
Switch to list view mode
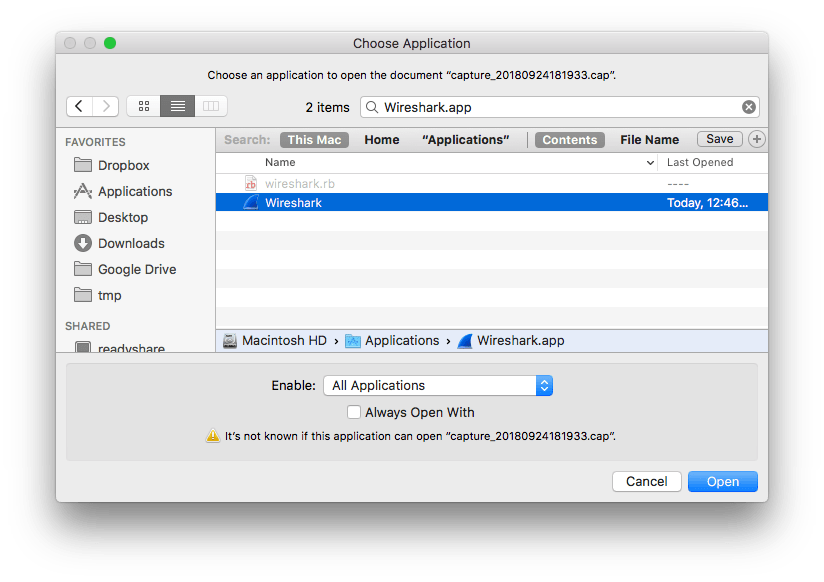pyautogui.click(x=177, y=106)
